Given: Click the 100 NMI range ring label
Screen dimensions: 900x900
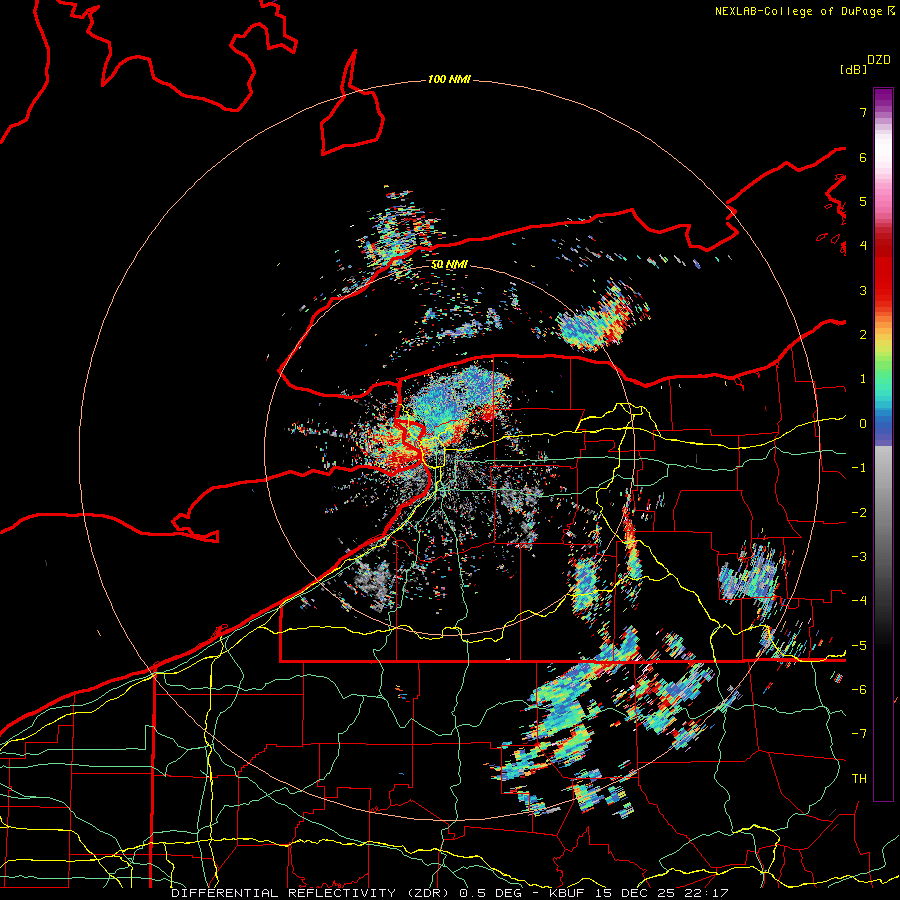Looking at the screenshot, I should click(x=449, y=79).
